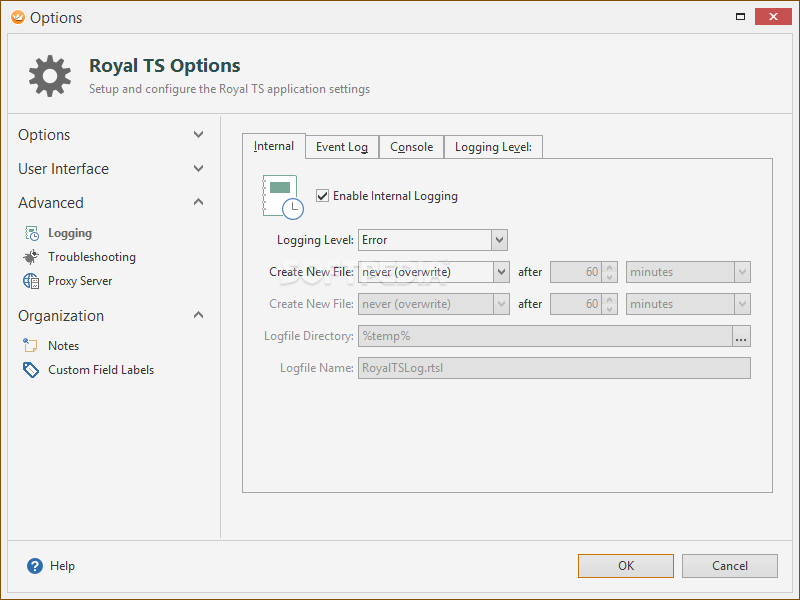This screenshot has height=600, width=800.
Task: Click the Royal TS crown icon in the title bar
Action: 18,17
